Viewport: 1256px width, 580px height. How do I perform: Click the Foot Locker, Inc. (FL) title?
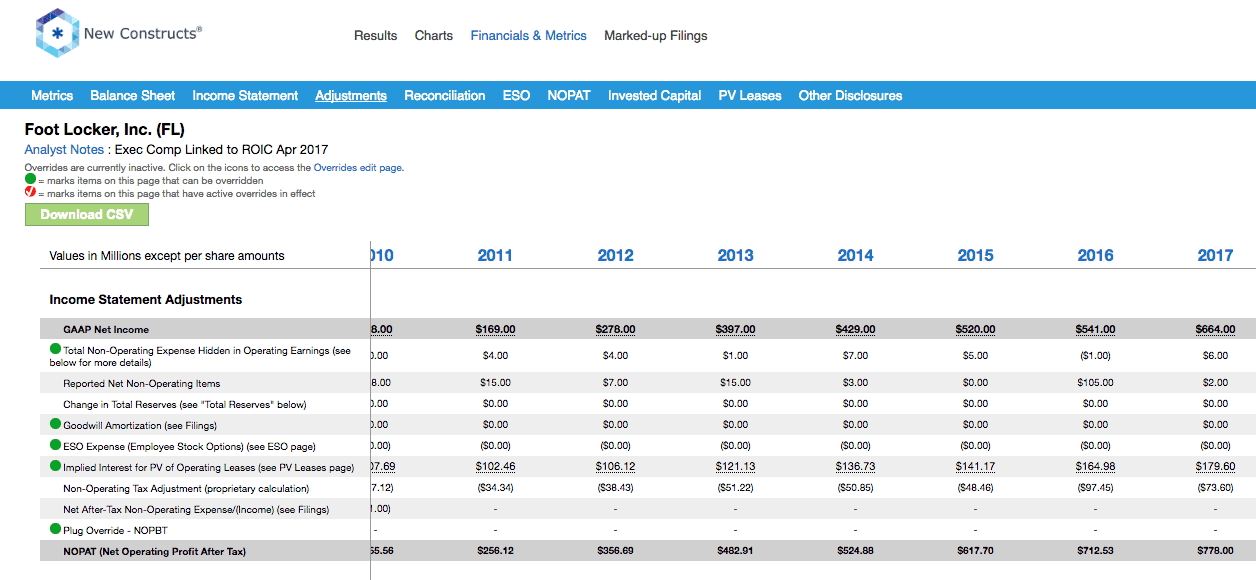(x=105, y=130)
